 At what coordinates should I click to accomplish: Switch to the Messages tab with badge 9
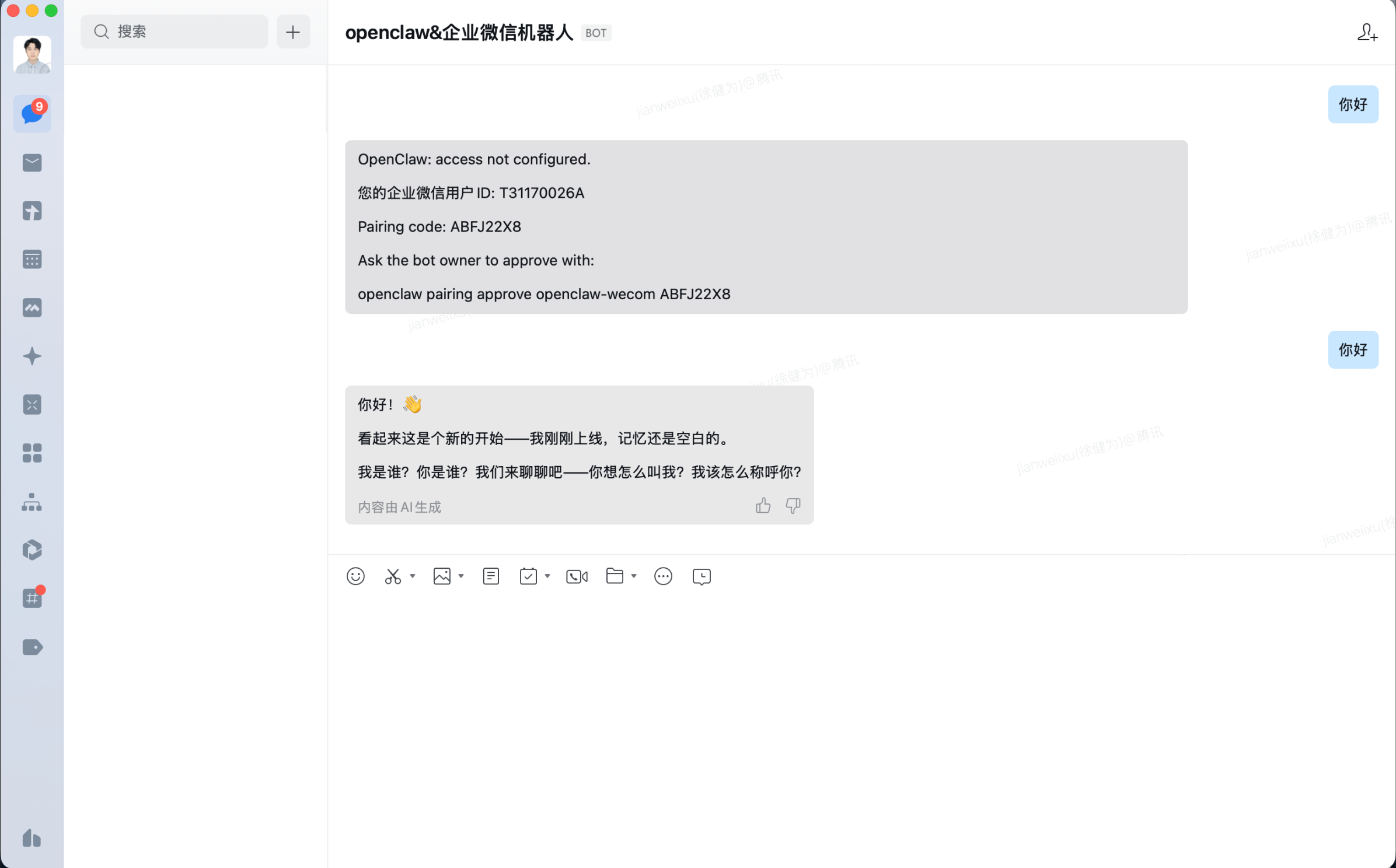point(32,113)
